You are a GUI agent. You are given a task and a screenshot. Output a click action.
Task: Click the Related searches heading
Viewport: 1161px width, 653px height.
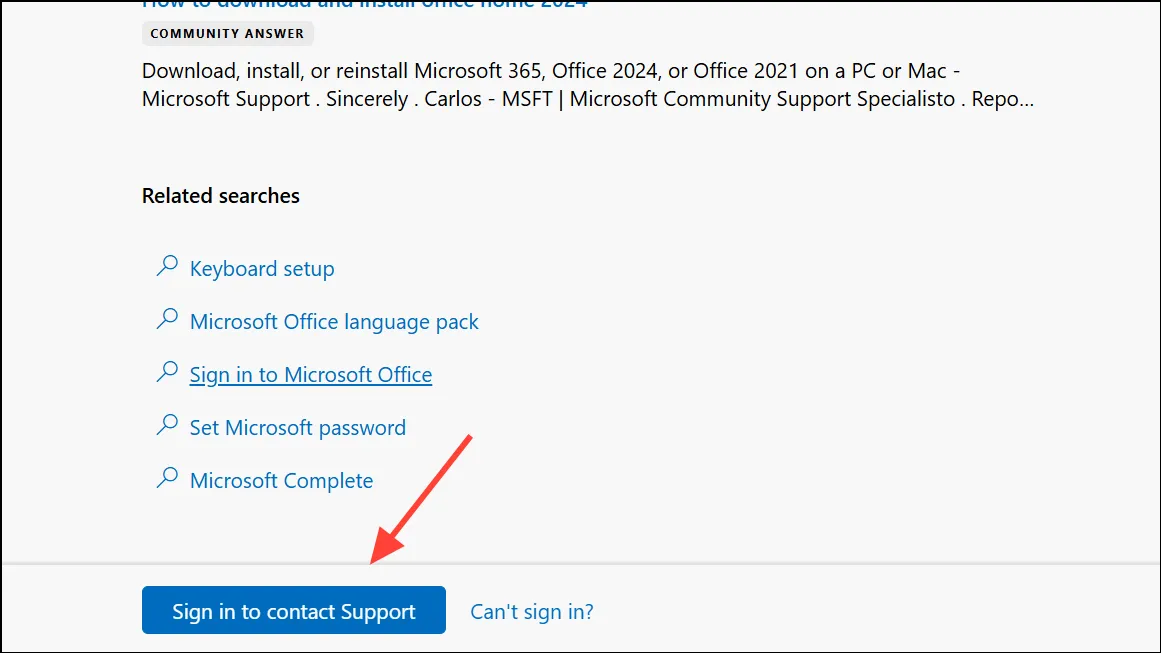(x=221, y=195)
